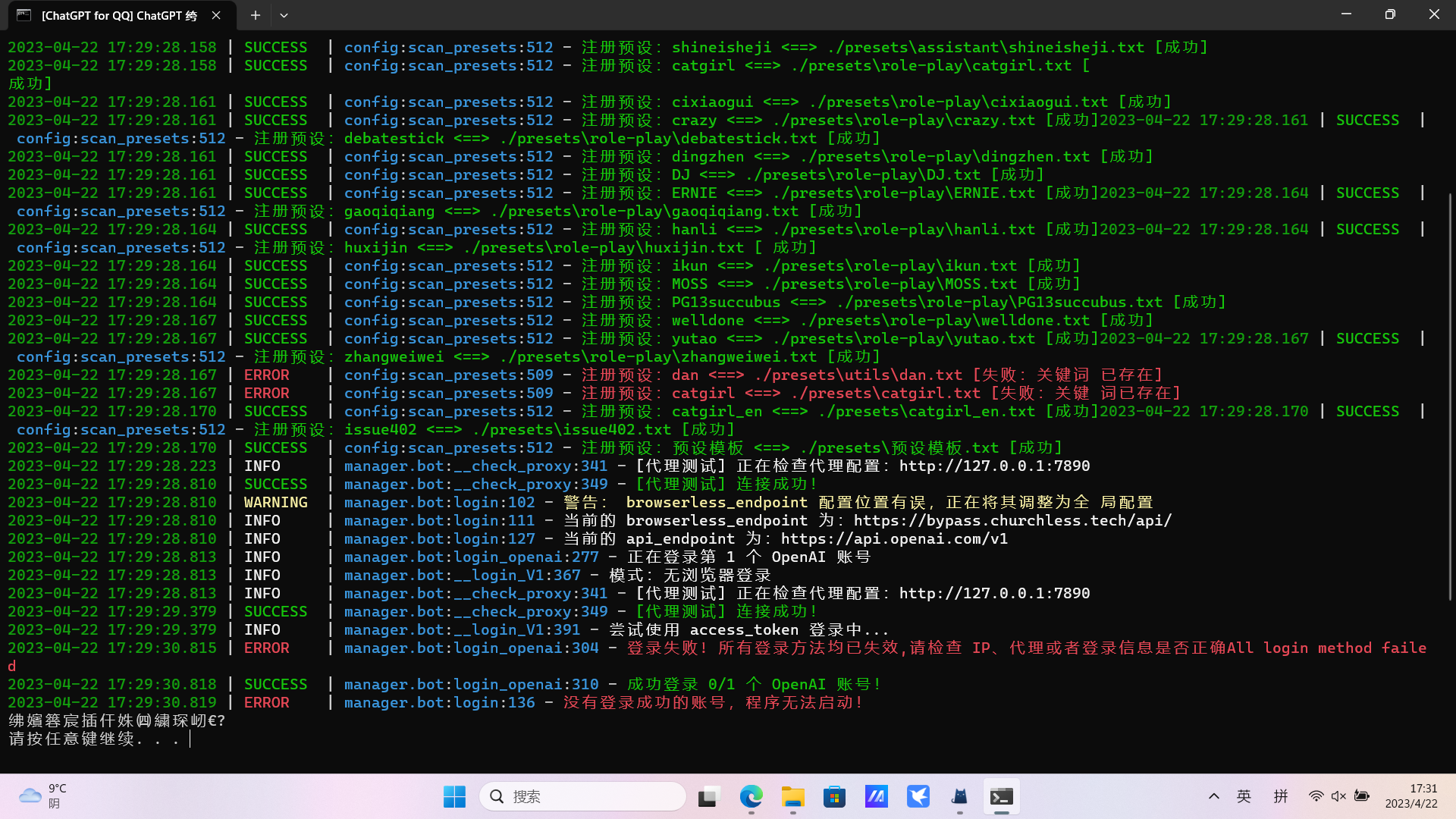Click '成功登录 0/1 个 OpenAI 账号!' text
1456x819 pixels.
[754, 684]
